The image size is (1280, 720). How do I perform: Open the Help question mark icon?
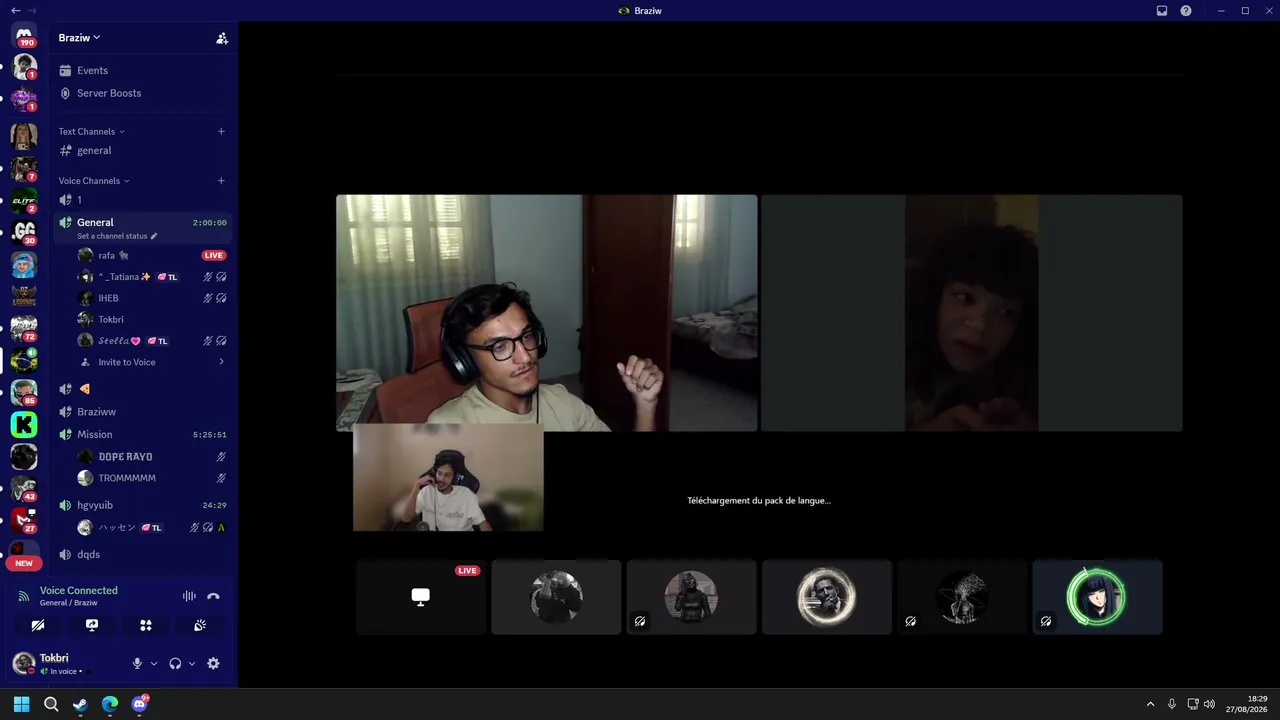[x=1186, y=11]
